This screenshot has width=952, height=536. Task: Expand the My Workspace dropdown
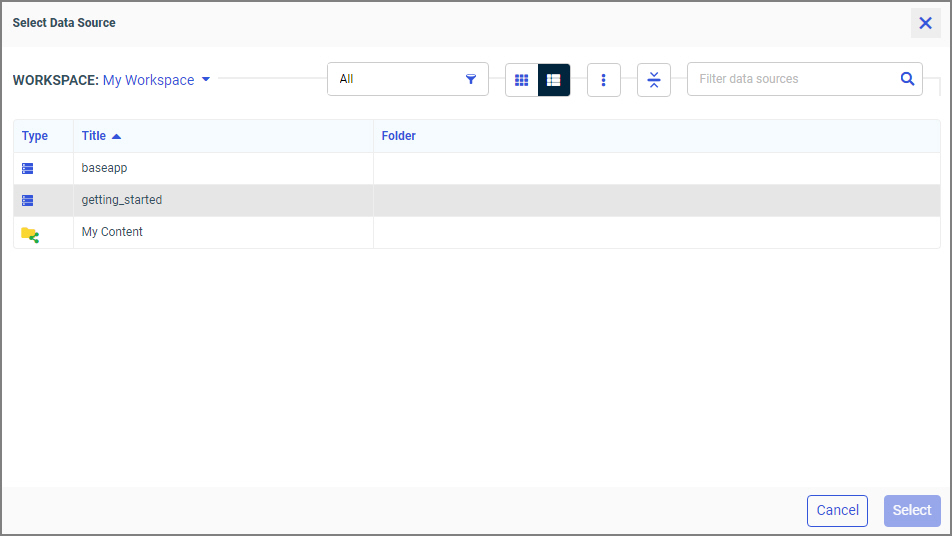[156, 80]
